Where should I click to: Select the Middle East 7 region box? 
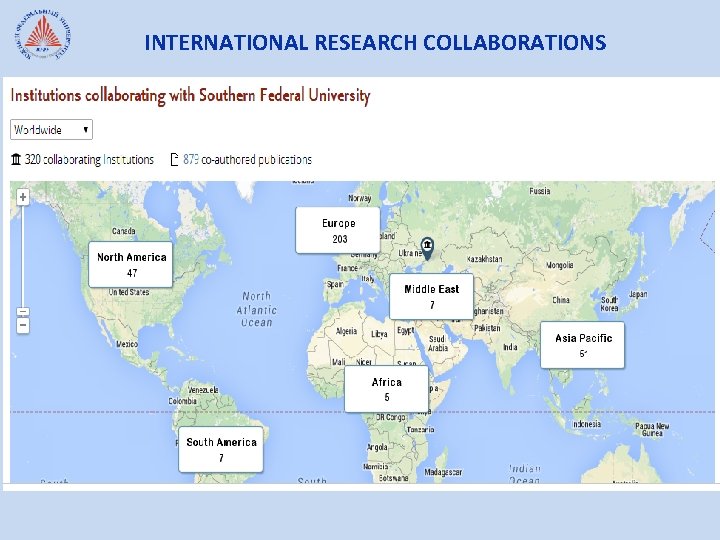coord(432,296)
